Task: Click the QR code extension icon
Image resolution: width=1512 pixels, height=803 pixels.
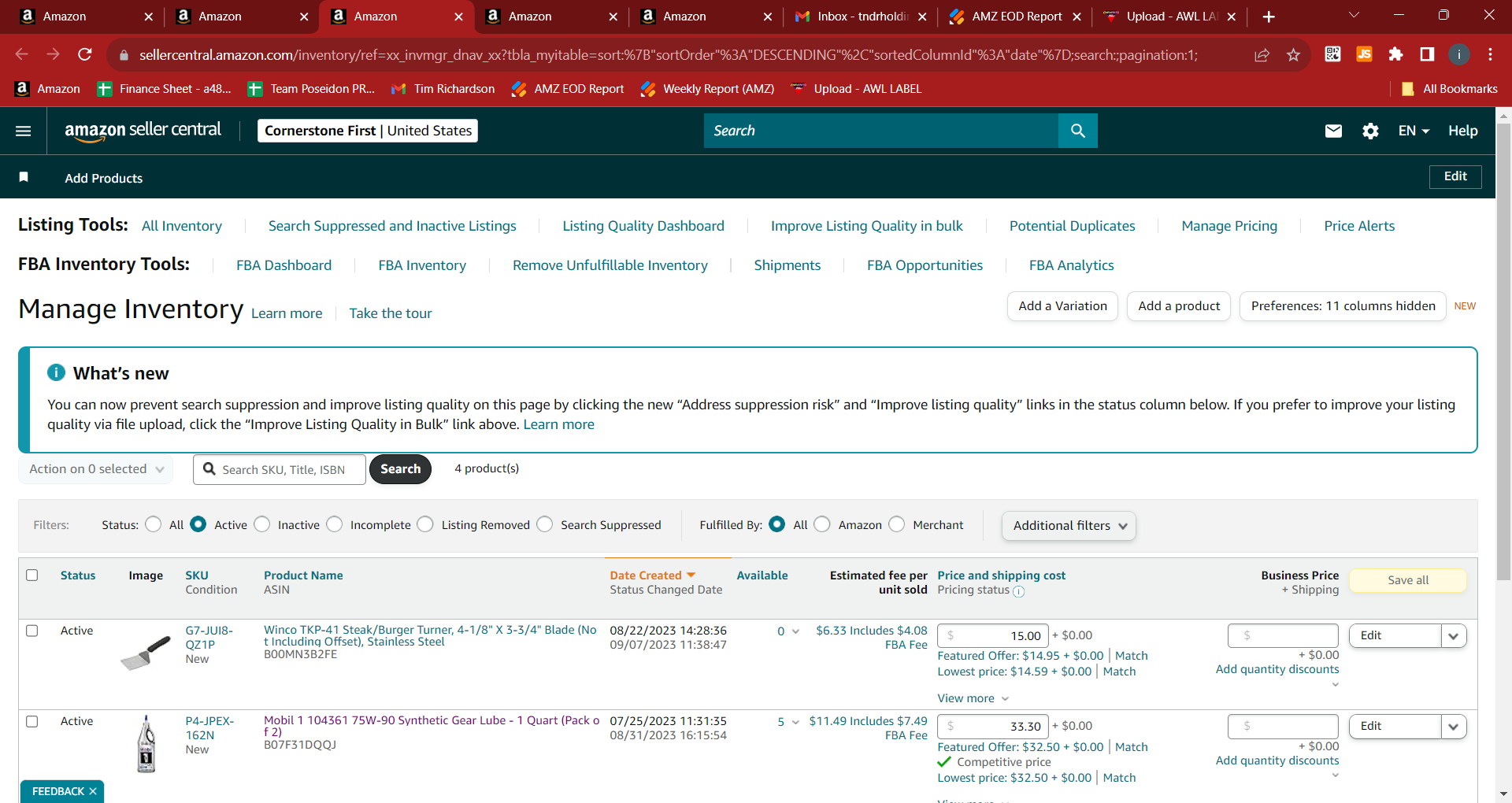Action: click(x=1332, y=54)
